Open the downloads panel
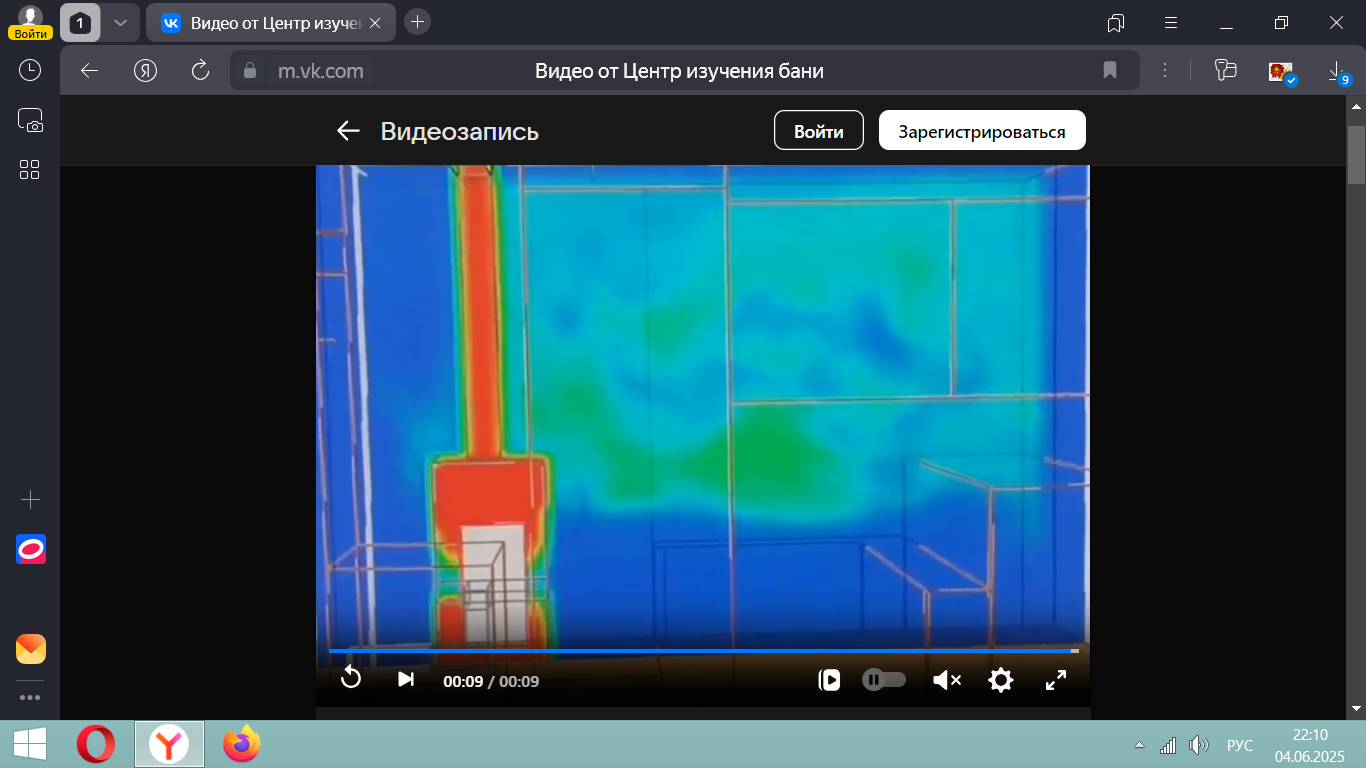The width and height of the screenshot is (1366, 768). (1336, 70)
